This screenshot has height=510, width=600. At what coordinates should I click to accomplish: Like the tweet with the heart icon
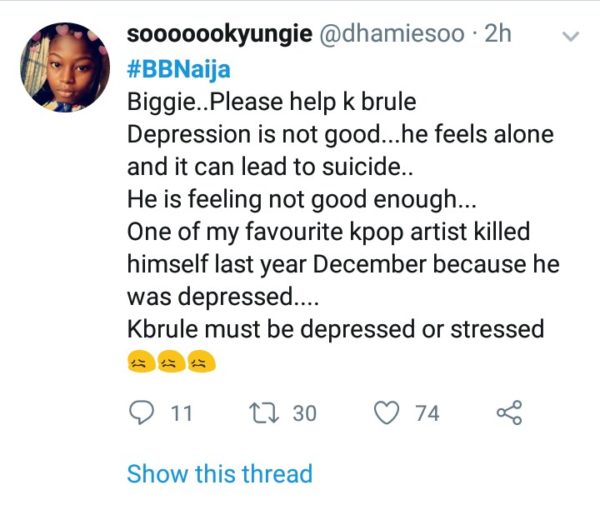click(388, 411)
